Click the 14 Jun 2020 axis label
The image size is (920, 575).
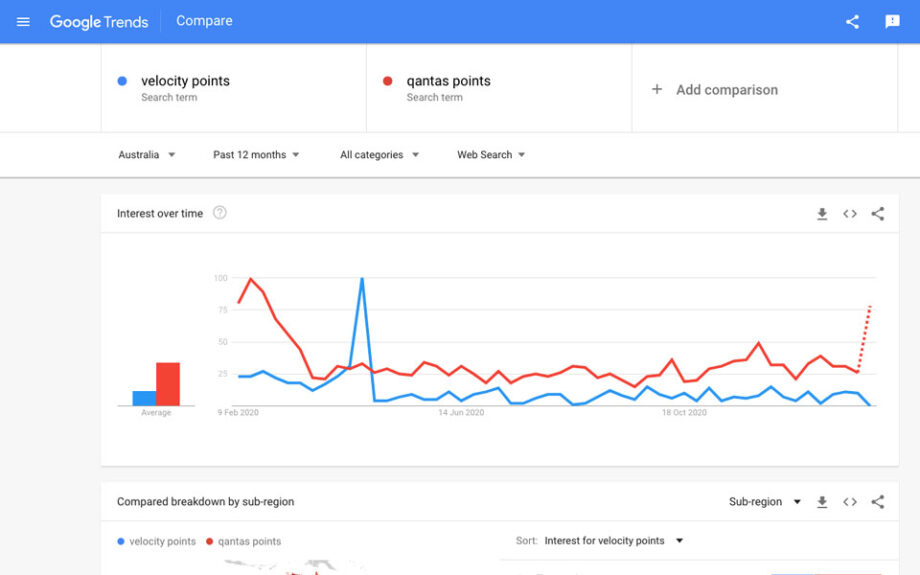(461, 413)
